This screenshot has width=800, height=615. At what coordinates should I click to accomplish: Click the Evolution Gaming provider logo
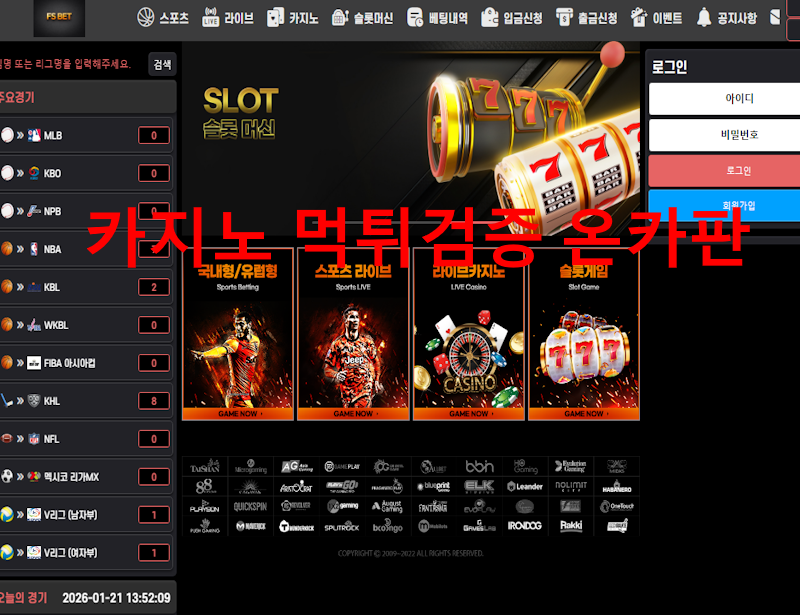(x=571, y=466)
